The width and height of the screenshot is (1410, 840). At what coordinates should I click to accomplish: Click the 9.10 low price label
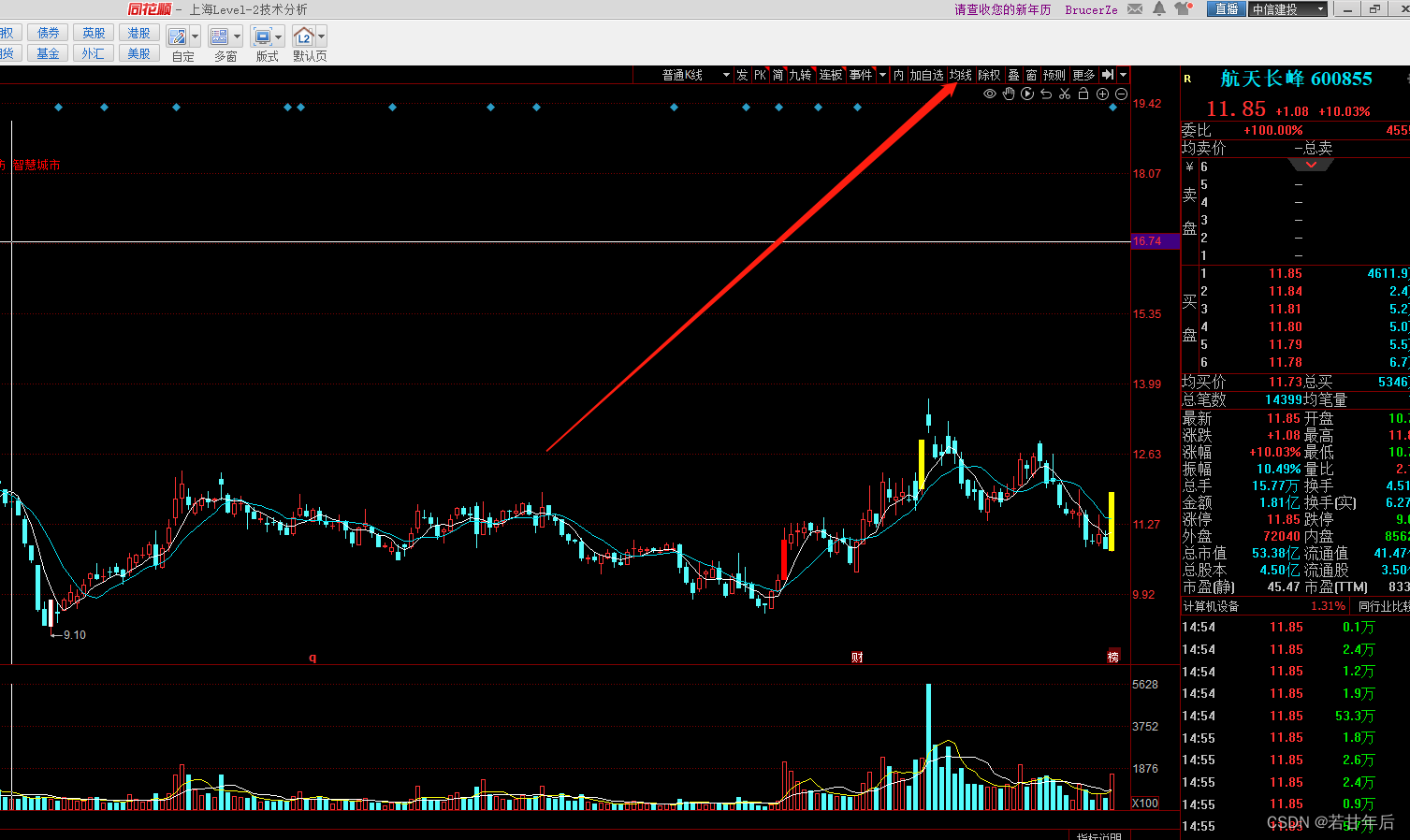click(x=74, y=635)
